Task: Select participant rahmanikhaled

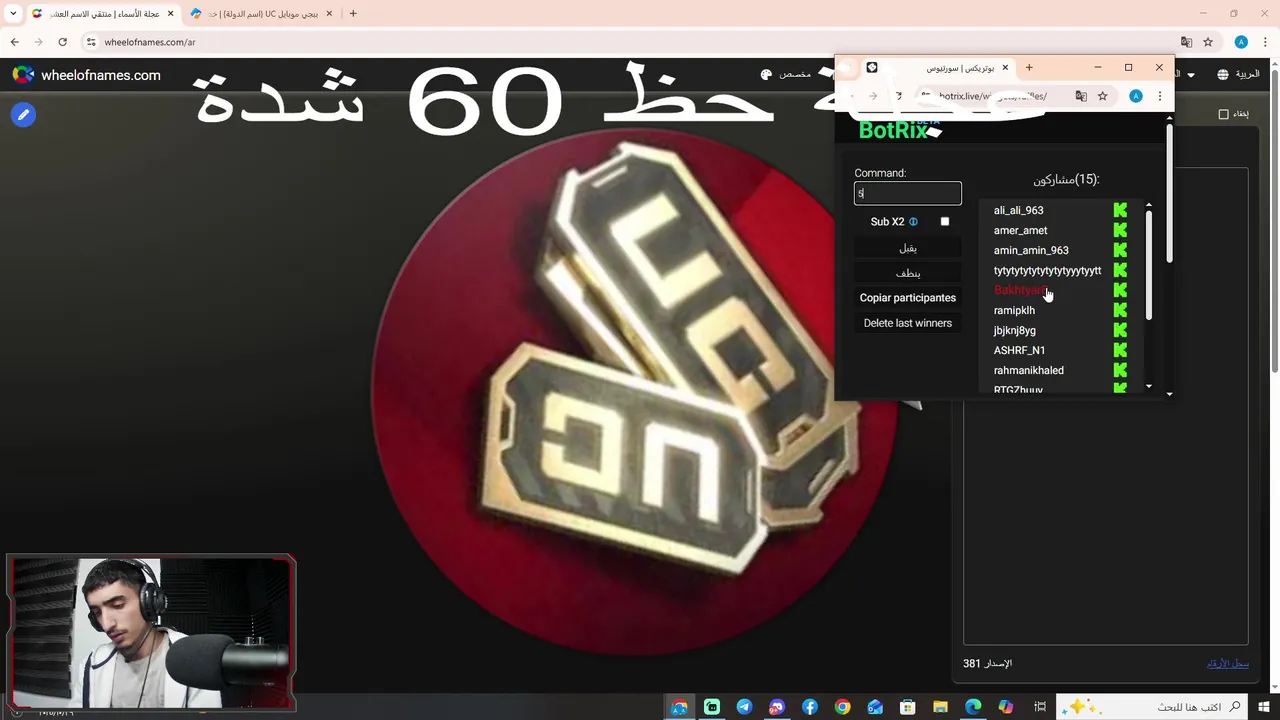Action: (x=1028, y=370)
